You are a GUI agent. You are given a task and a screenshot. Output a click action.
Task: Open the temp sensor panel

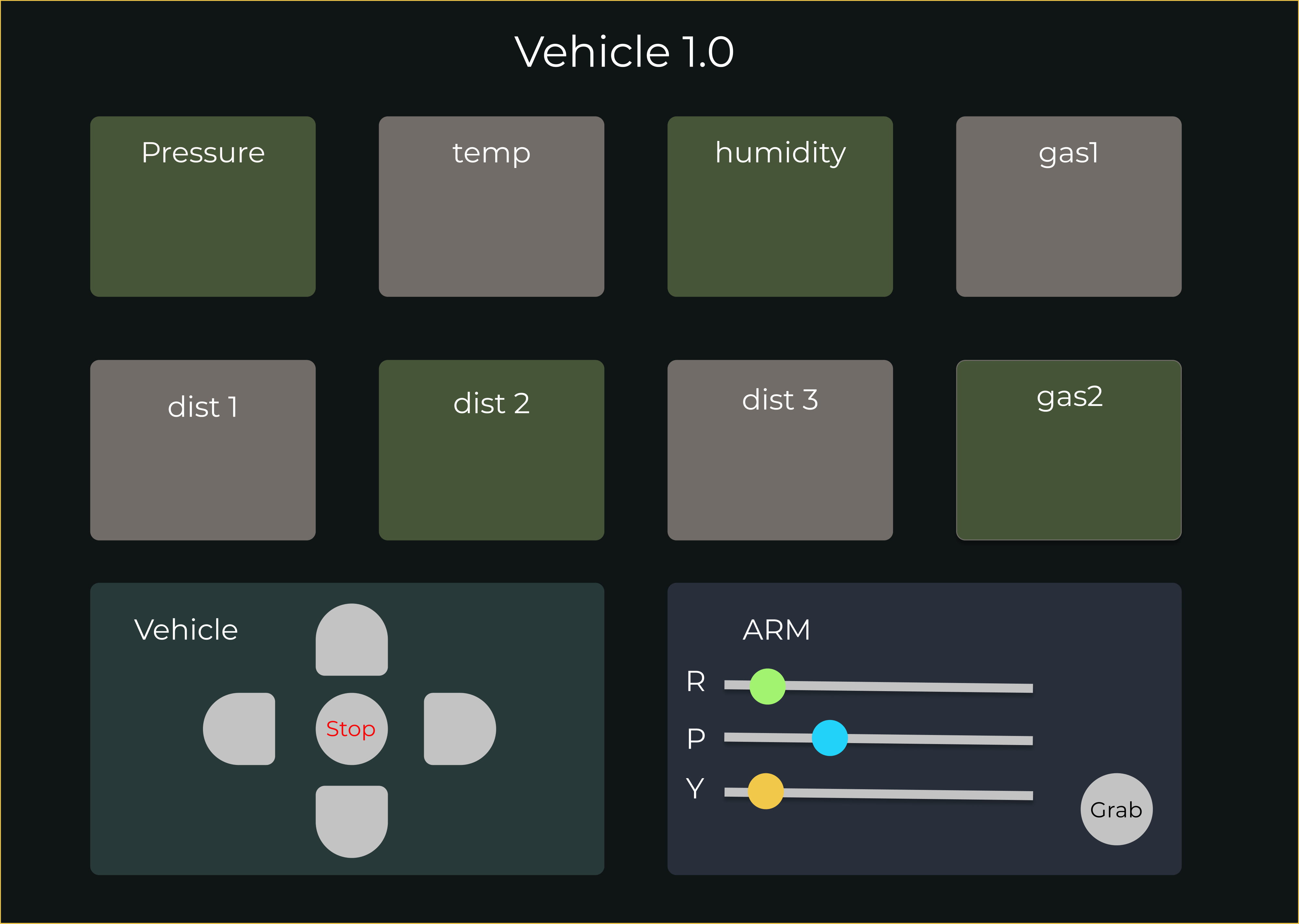click(x=491, y=206)
